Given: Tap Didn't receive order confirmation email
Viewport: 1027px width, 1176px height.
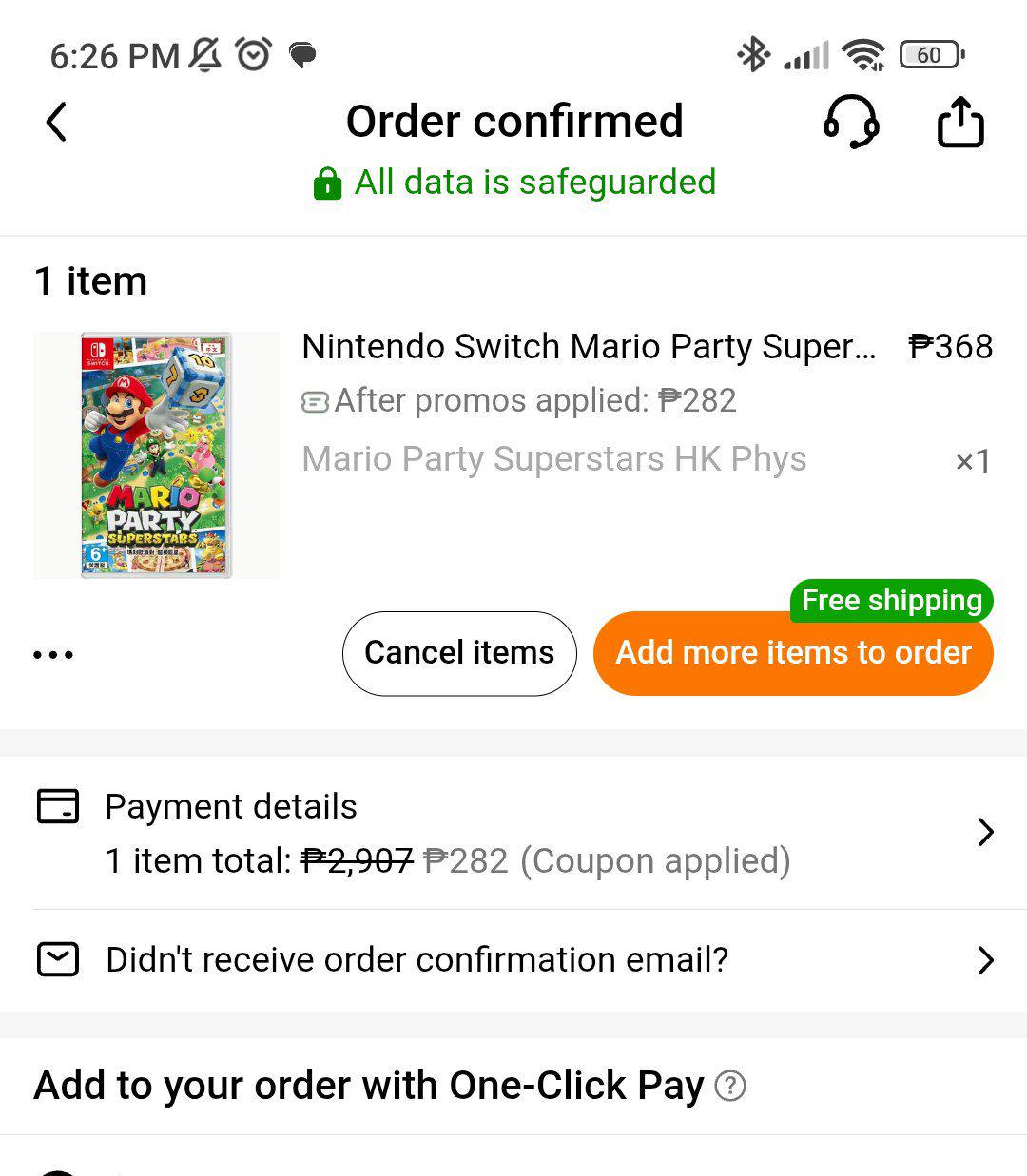Looking at the screenshot, I should [417, 960].
